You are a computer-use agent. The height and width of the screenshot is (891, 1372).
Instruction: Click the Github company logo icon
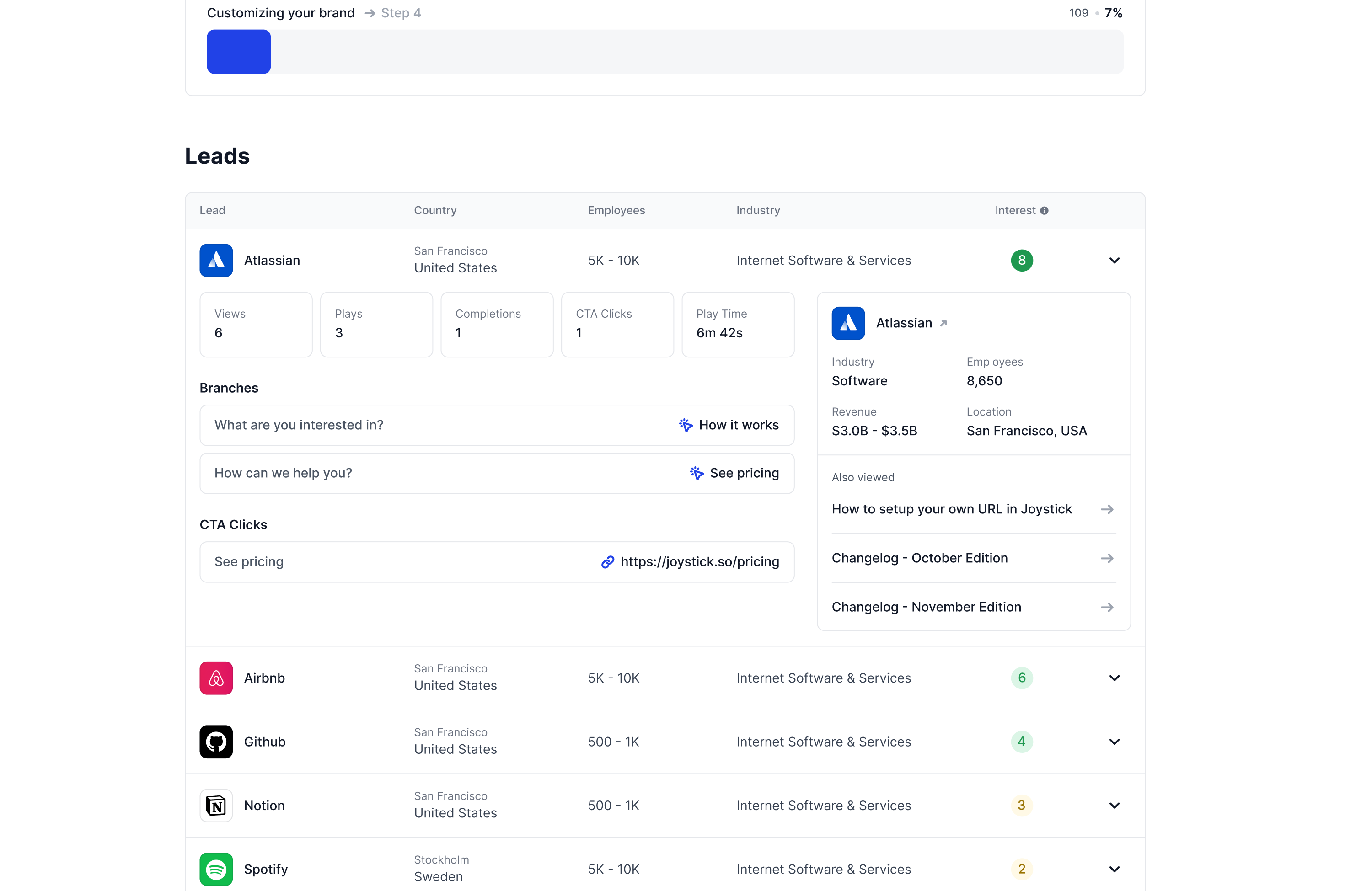click(x=216, y=742)
